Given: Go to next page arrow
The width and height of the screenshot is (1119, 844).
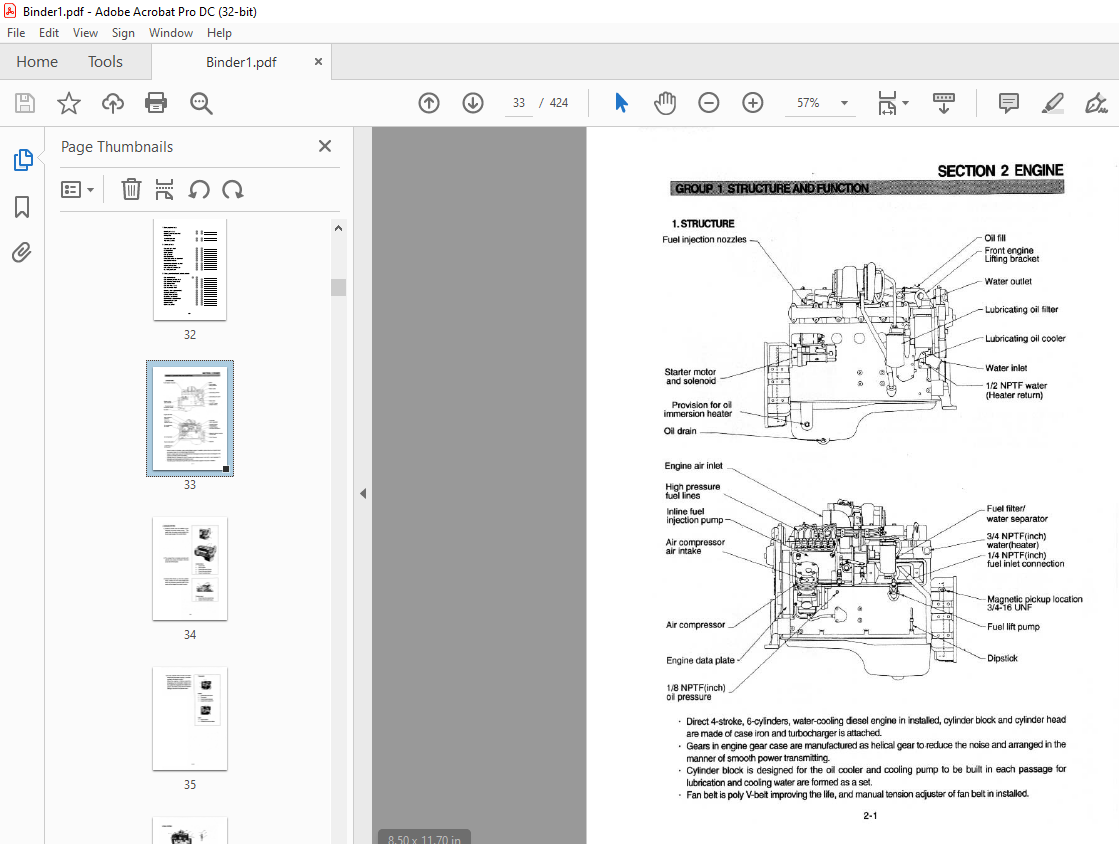Looking at the screenshot, I should pyautogui.click(x=472, y=103).
